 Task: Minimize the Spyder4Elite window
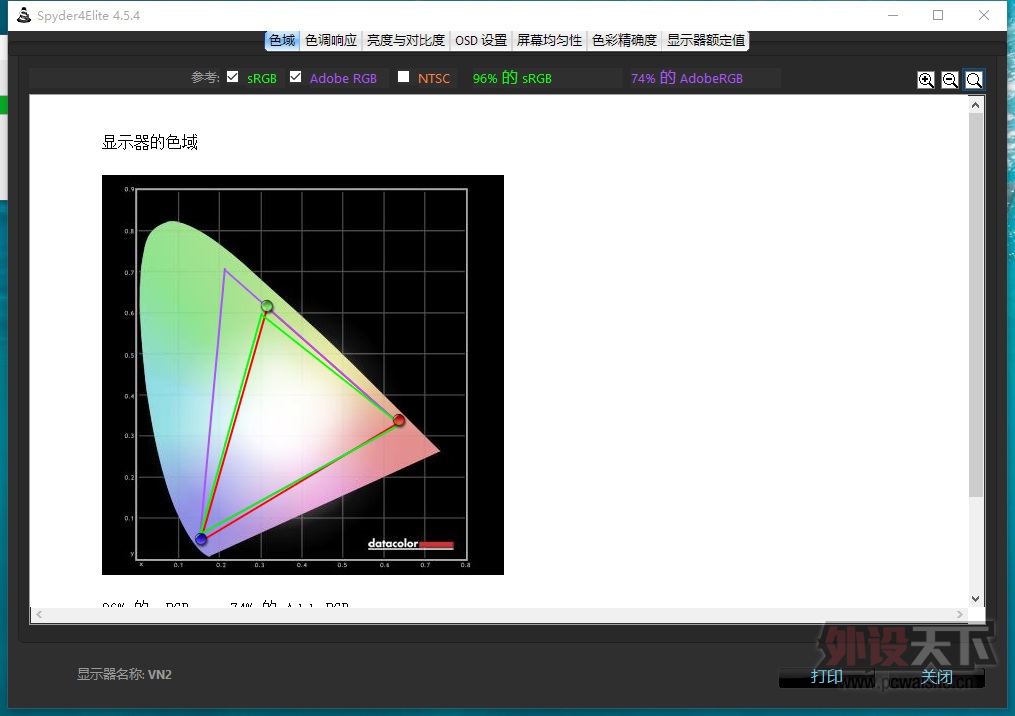tap(893, 15)
